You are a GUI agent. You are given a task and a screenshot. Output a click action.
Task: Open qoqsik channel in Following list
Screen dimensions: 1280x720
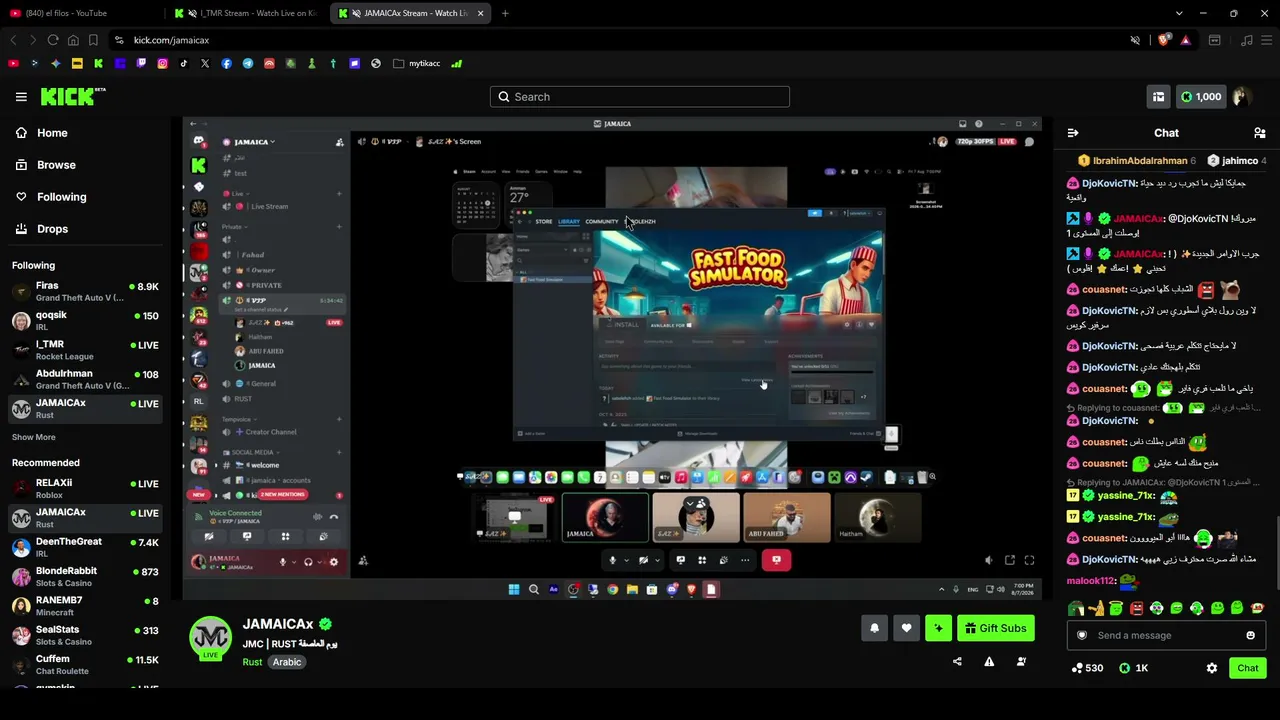[84, 321]
